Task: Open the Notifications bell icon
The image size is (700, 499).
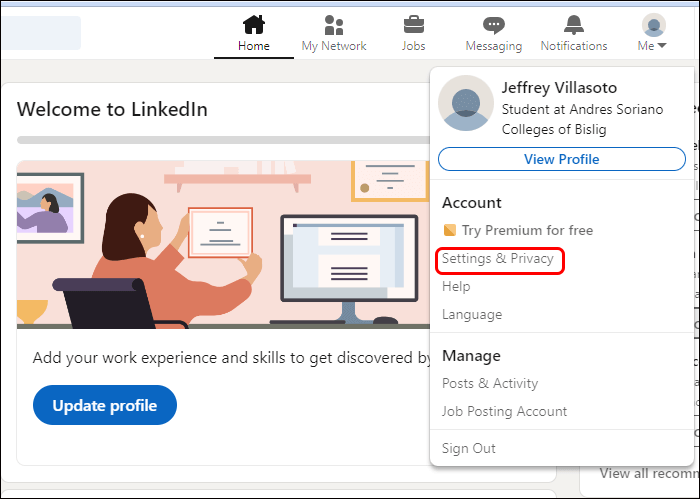Action: [x=574, y=25]
